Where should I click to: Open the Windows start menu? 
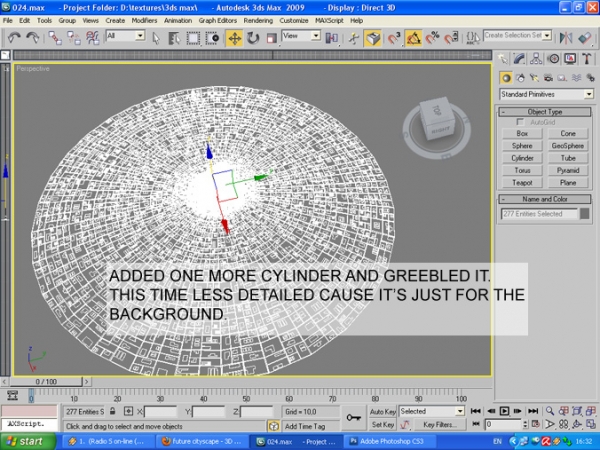(x=27, y=441)
